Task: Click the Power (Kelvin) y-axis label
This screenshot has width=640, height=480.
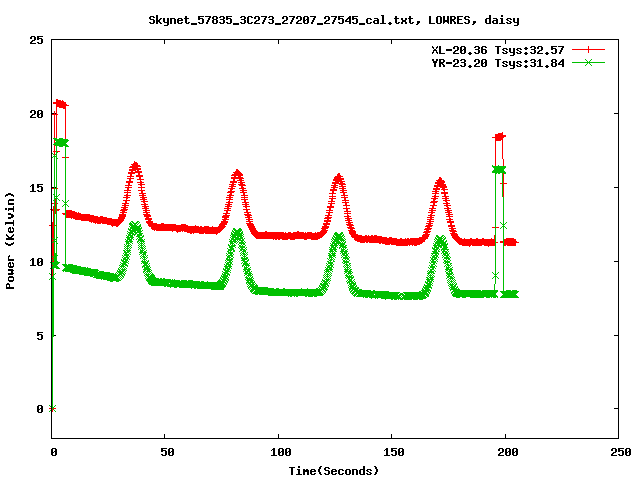Action: 10,240
